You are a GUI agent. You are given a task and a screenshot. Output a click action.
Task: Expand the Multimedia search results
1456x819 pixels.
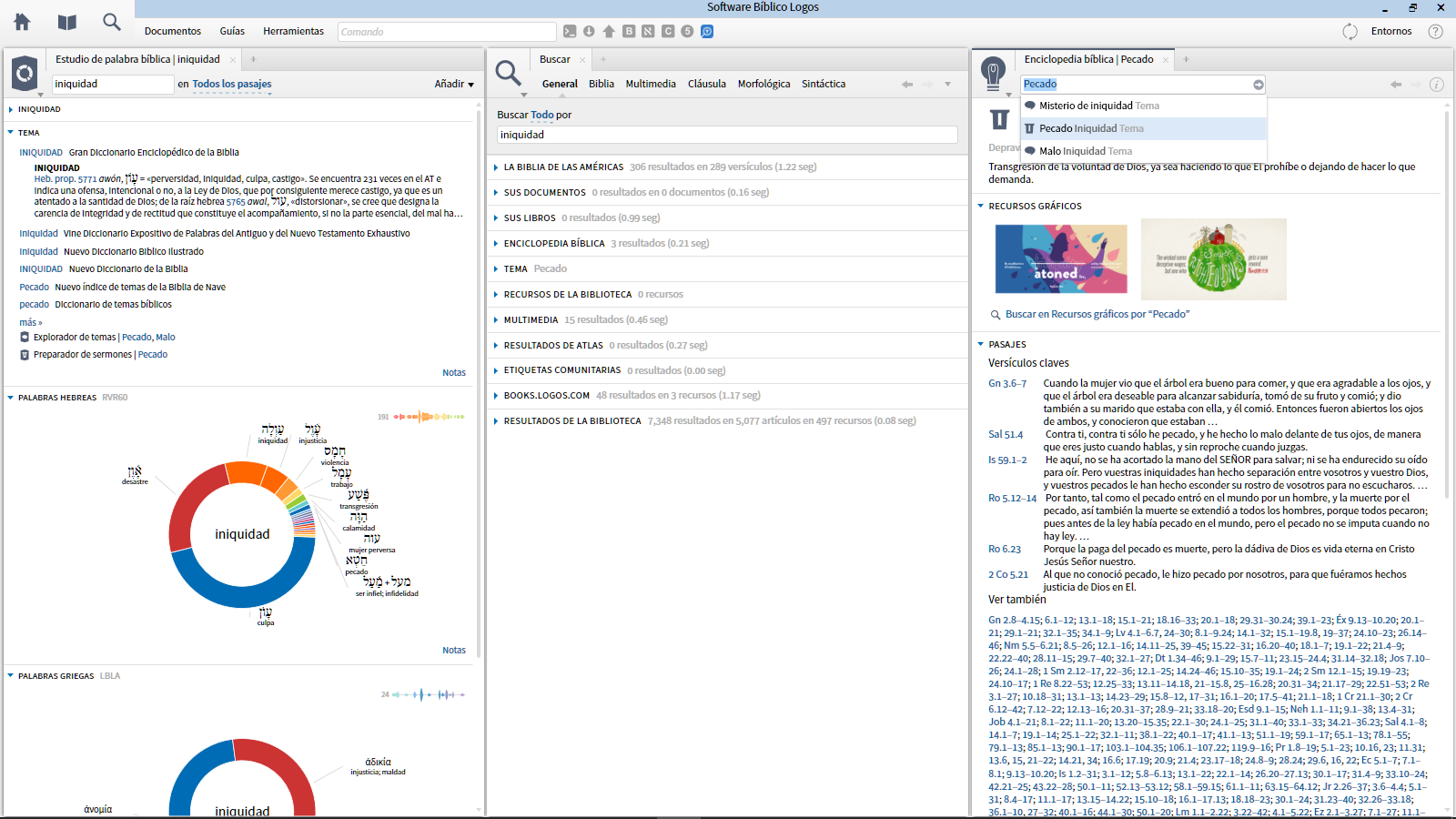click(496, 320)
